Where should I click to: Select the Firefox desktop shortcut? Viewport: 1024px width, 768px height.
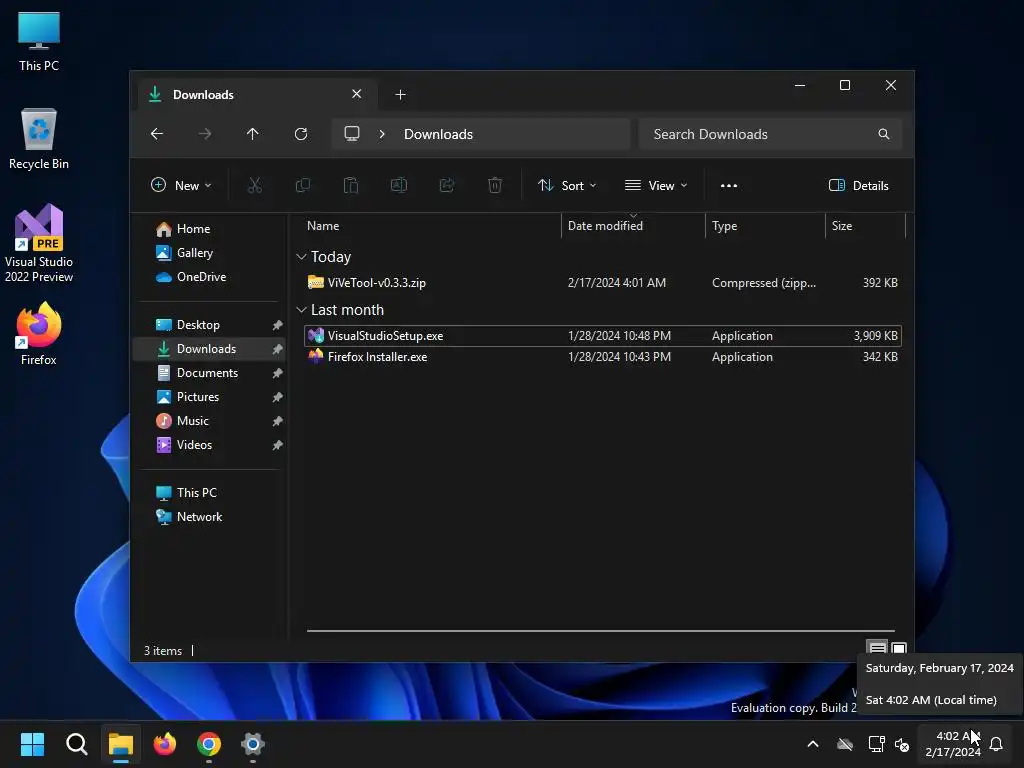click(x=39, y=334)
